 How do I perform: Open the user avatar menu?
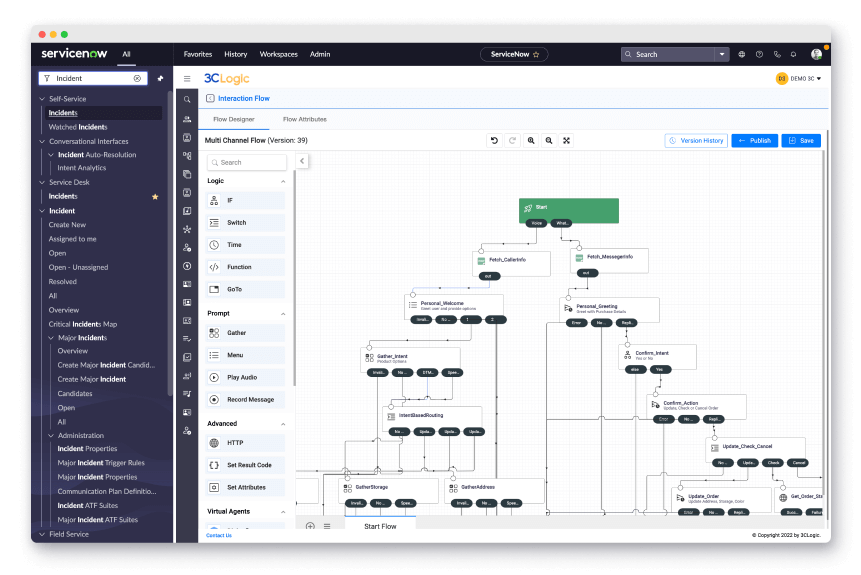[817, 54]
